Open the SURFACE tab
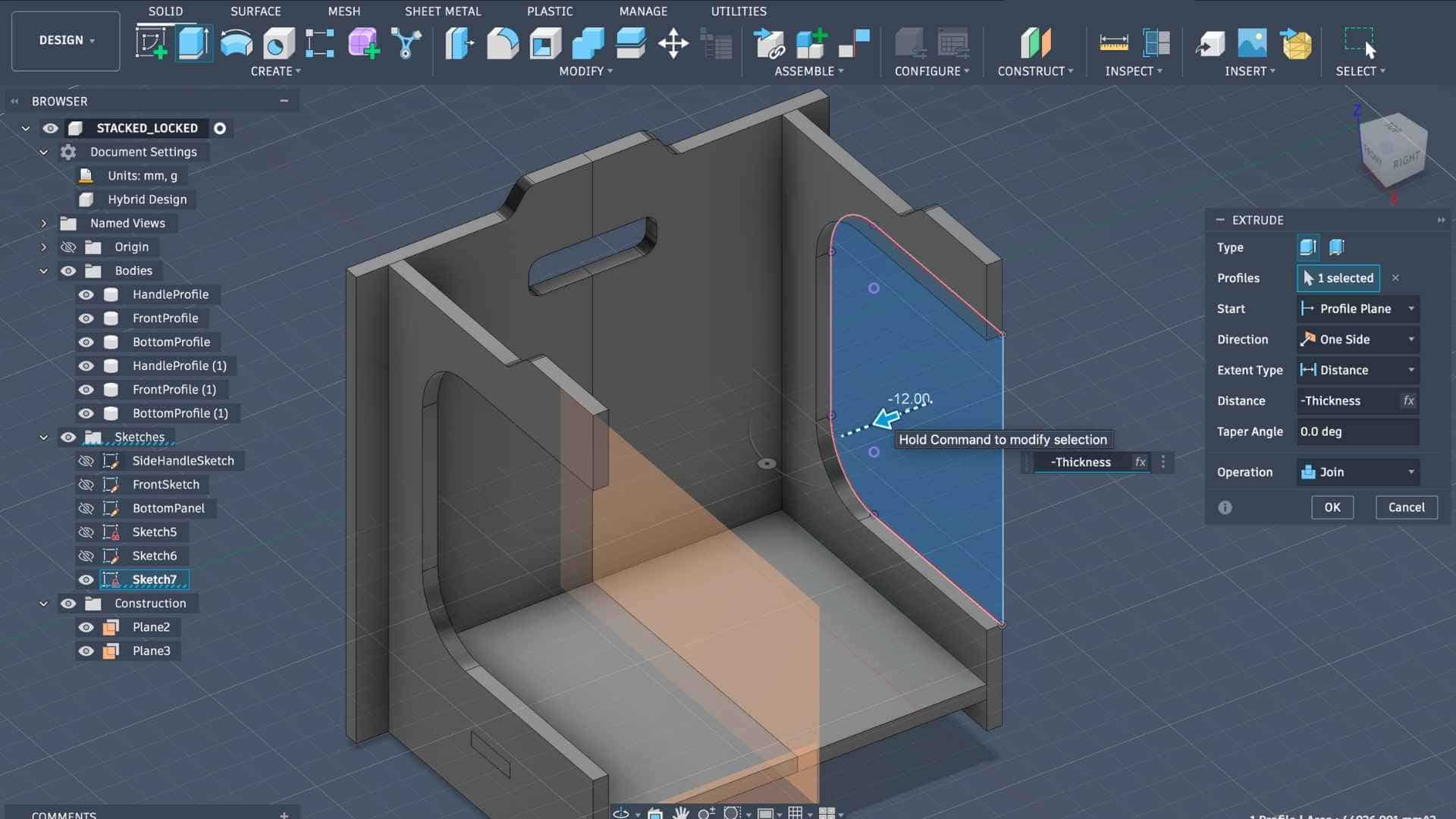This screenshot has height=819, width=1456. pyautogui.click(x=256, y=11)
